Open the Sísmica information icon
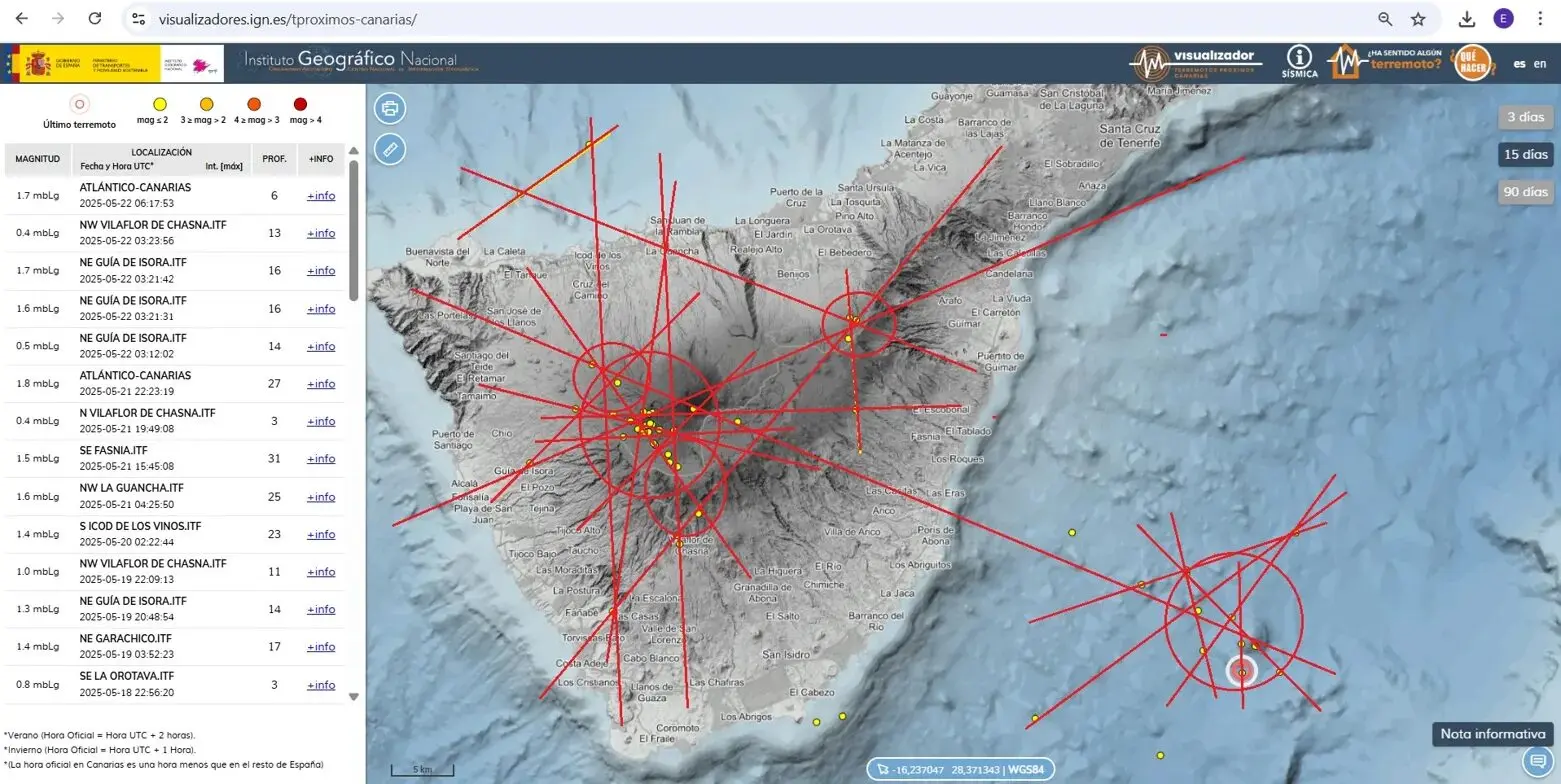The height and width of the screenshot is (784, 1561). click(1300, 62)
